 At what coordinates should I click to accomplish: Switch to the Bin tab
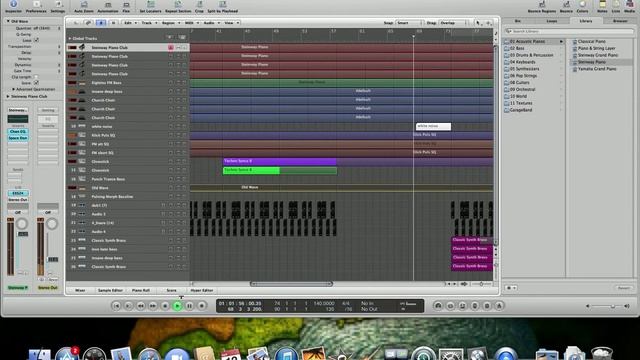(518, 21)
